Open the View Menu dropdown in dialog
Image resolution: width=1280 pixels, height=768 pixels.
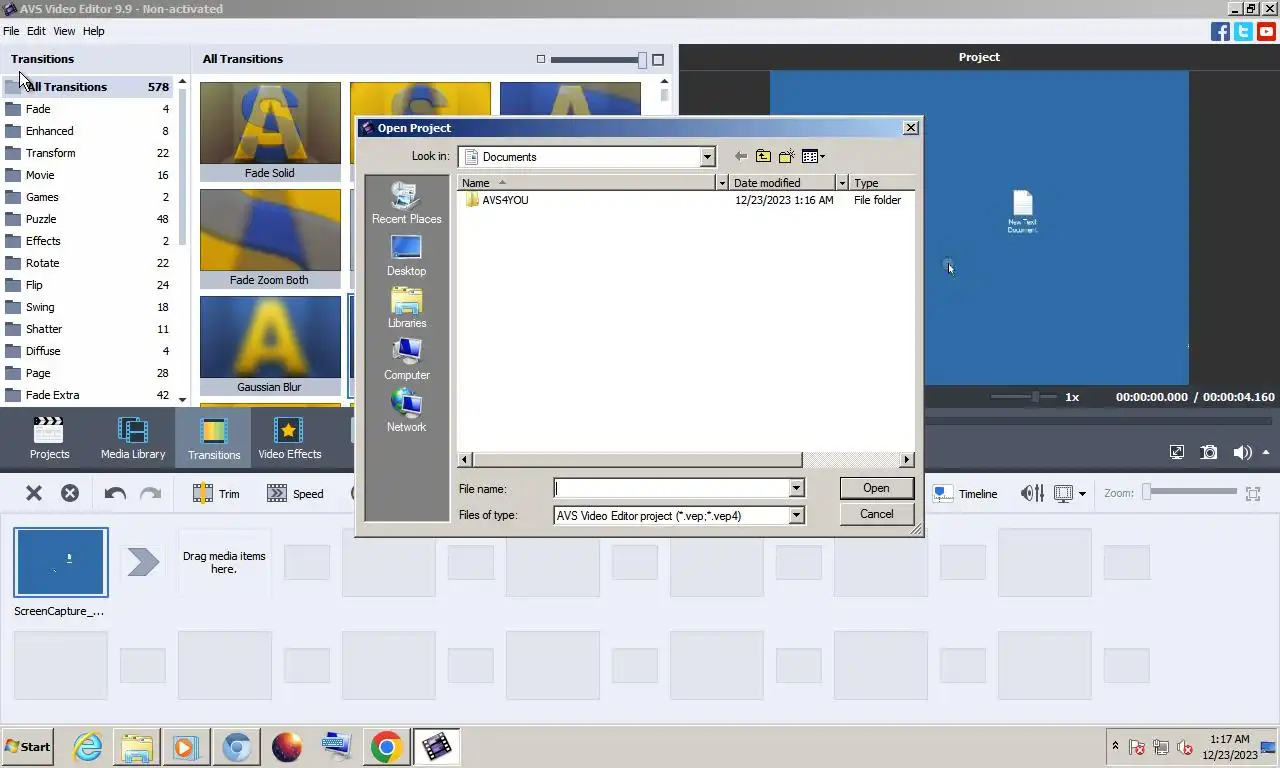coord(813,156)
